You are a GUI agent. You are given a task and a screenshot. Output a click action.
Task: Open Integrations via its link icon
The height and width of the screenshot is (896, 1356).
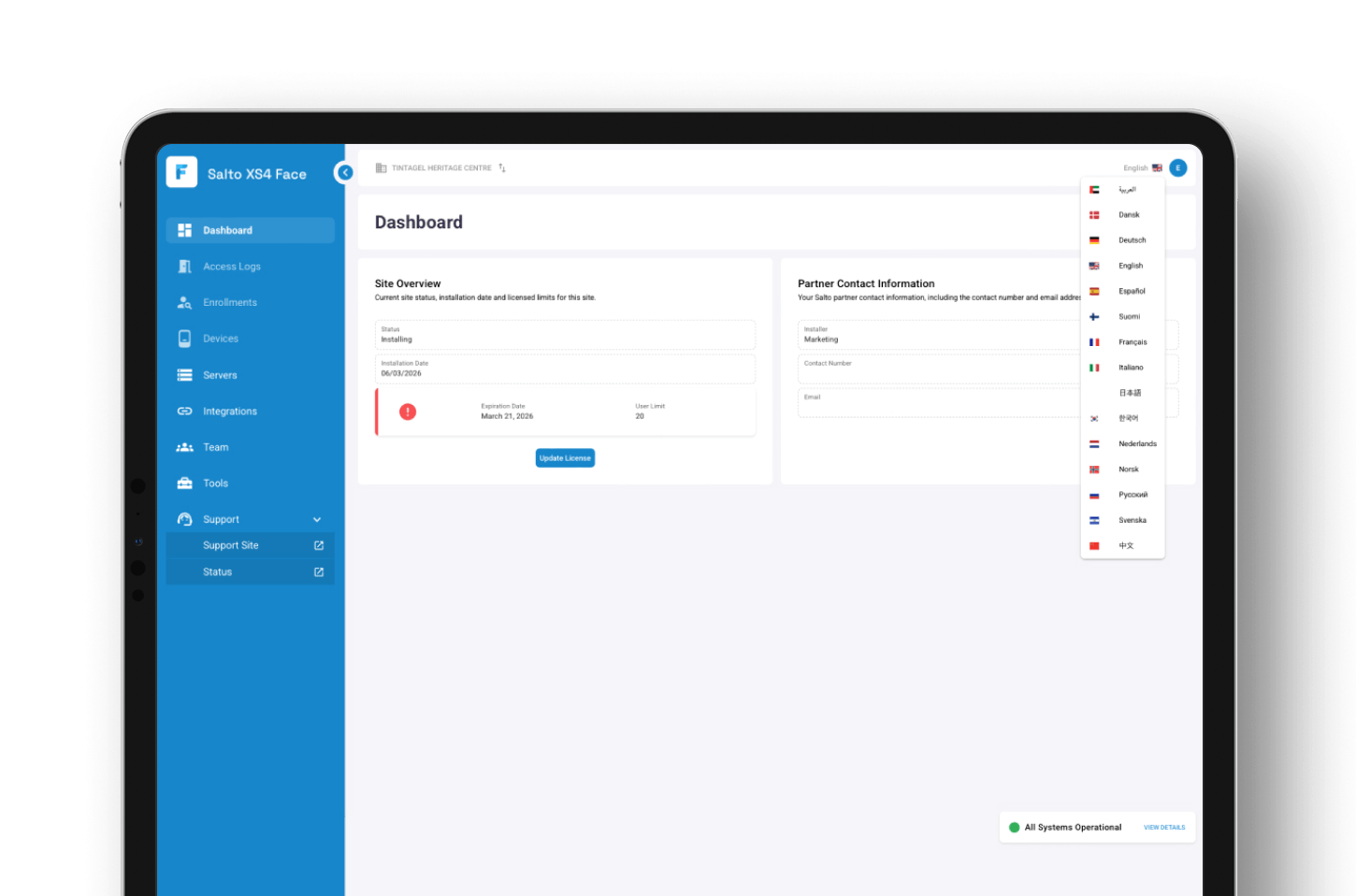click(184, 412)
